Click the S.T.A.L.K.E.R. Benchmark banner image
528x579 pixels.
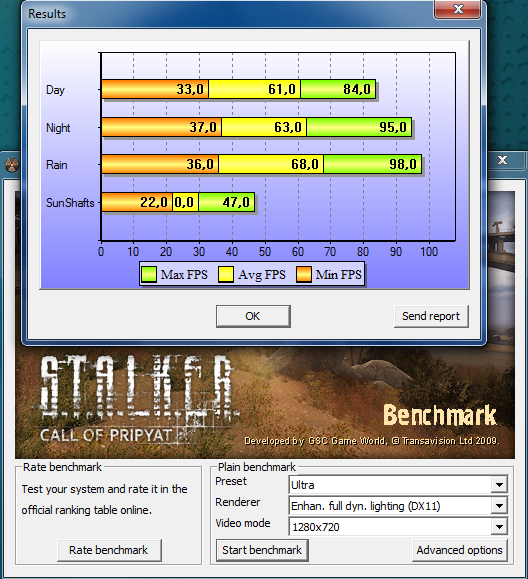[x=265, y=402]
